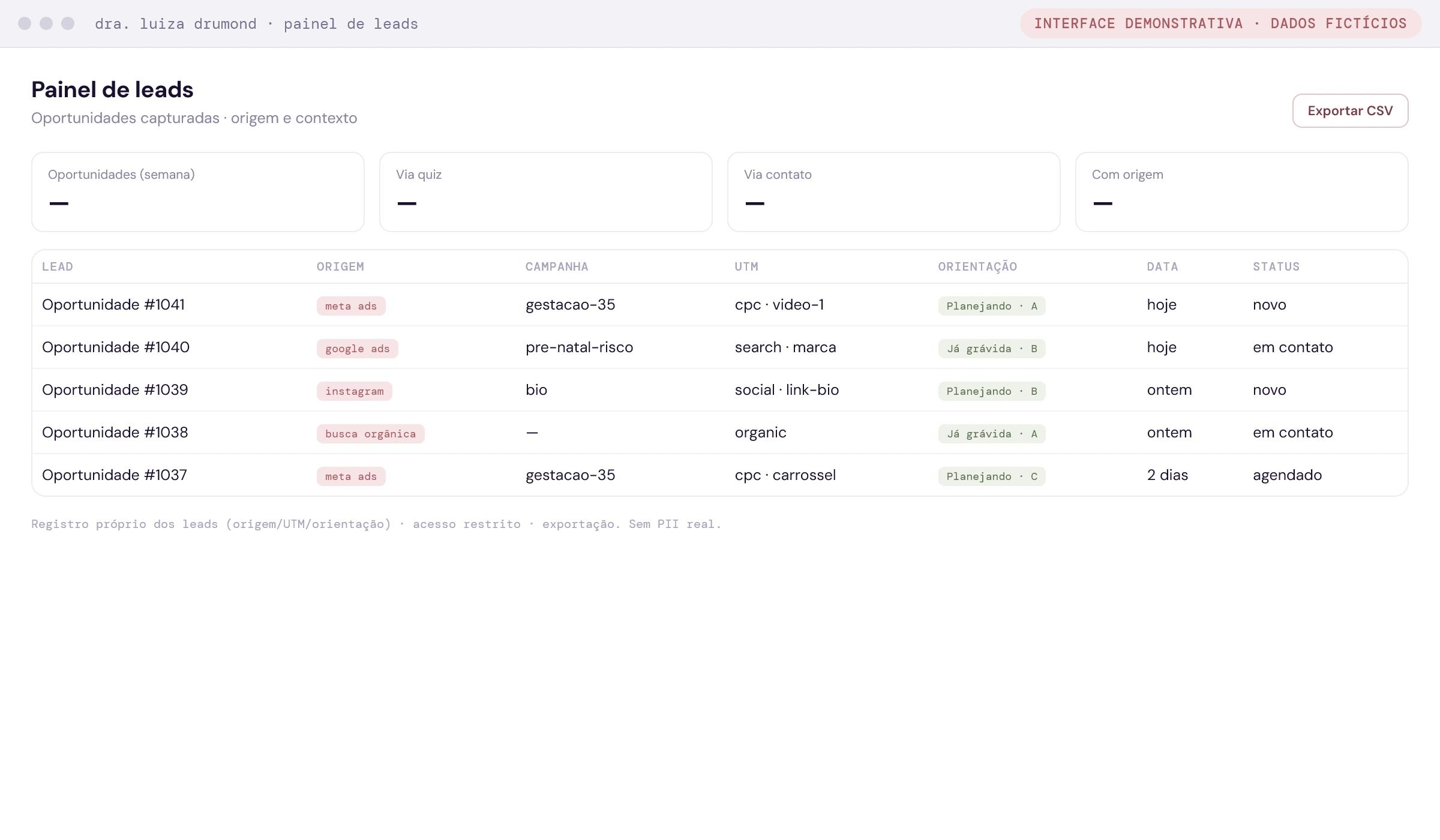Open Oportunidade #1040 lead
This screenshot has height=840, width=1440.
pos(116,347)
